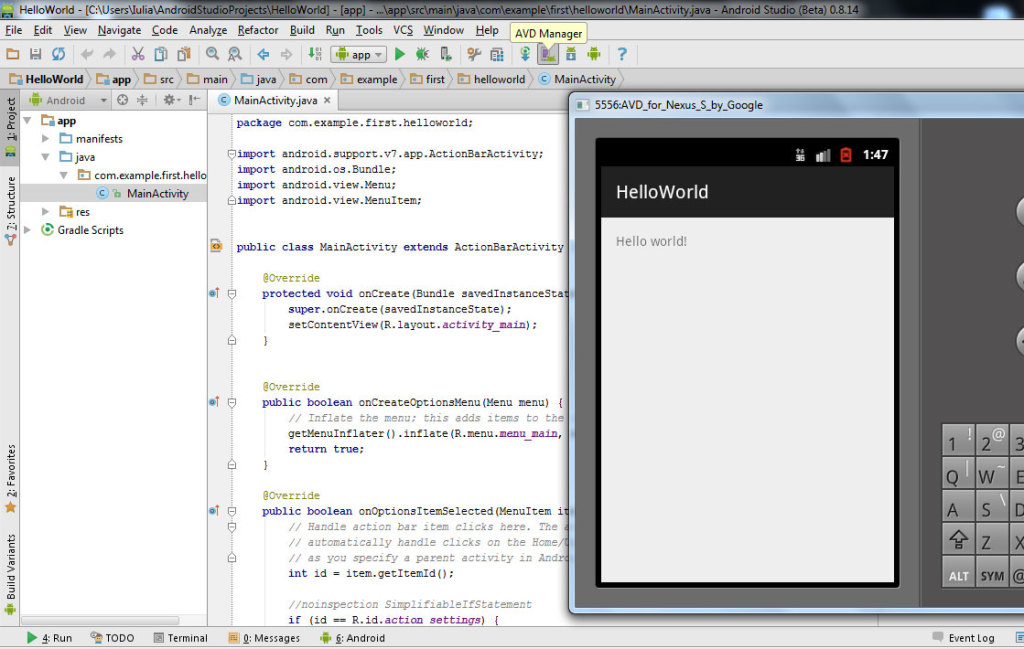Click the HelloWorld title in the emulator
1024x649 pixels.
click(x=662, y=192)
